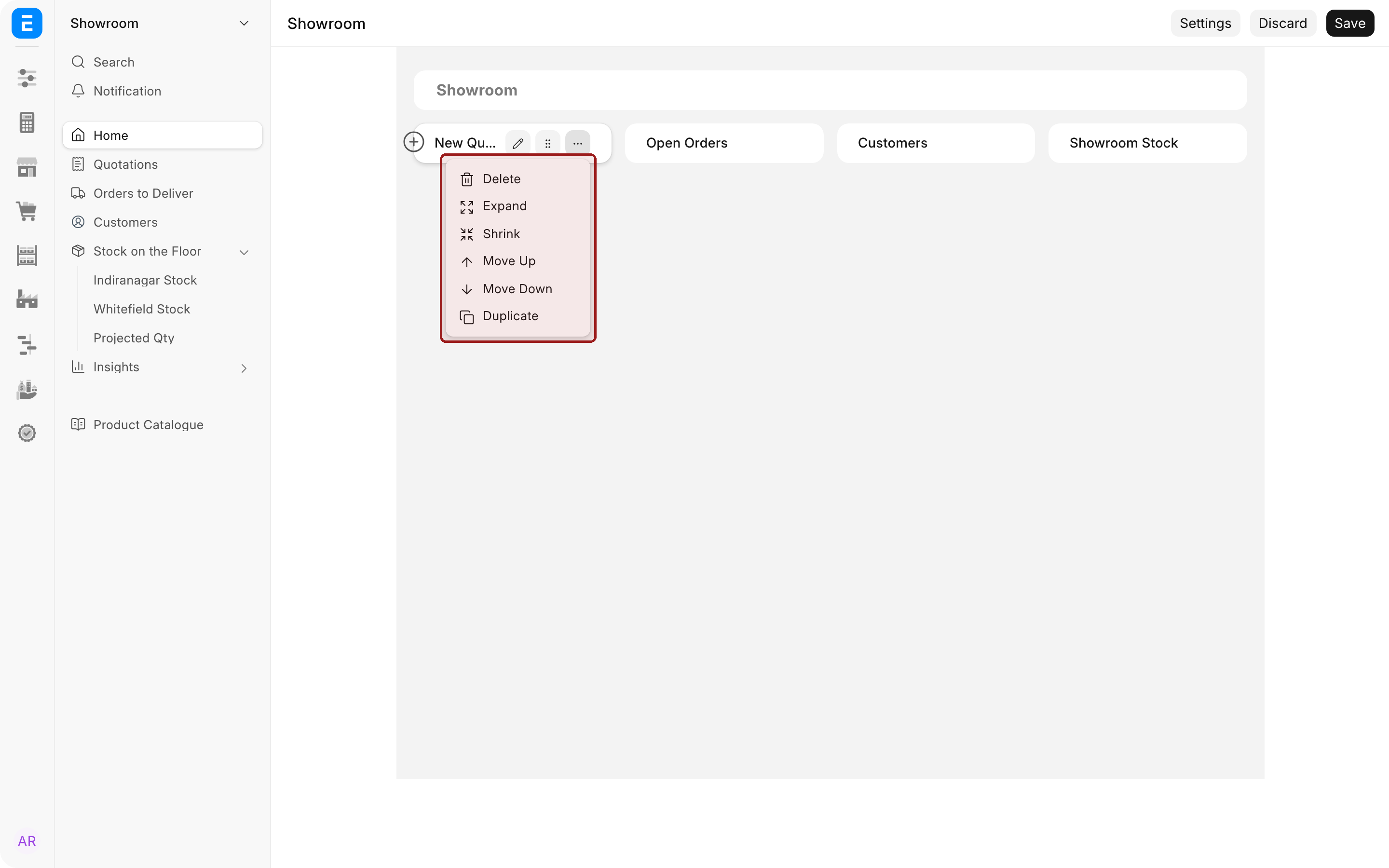
Task: Choose Shrink from the context menu
Action: 517,234
